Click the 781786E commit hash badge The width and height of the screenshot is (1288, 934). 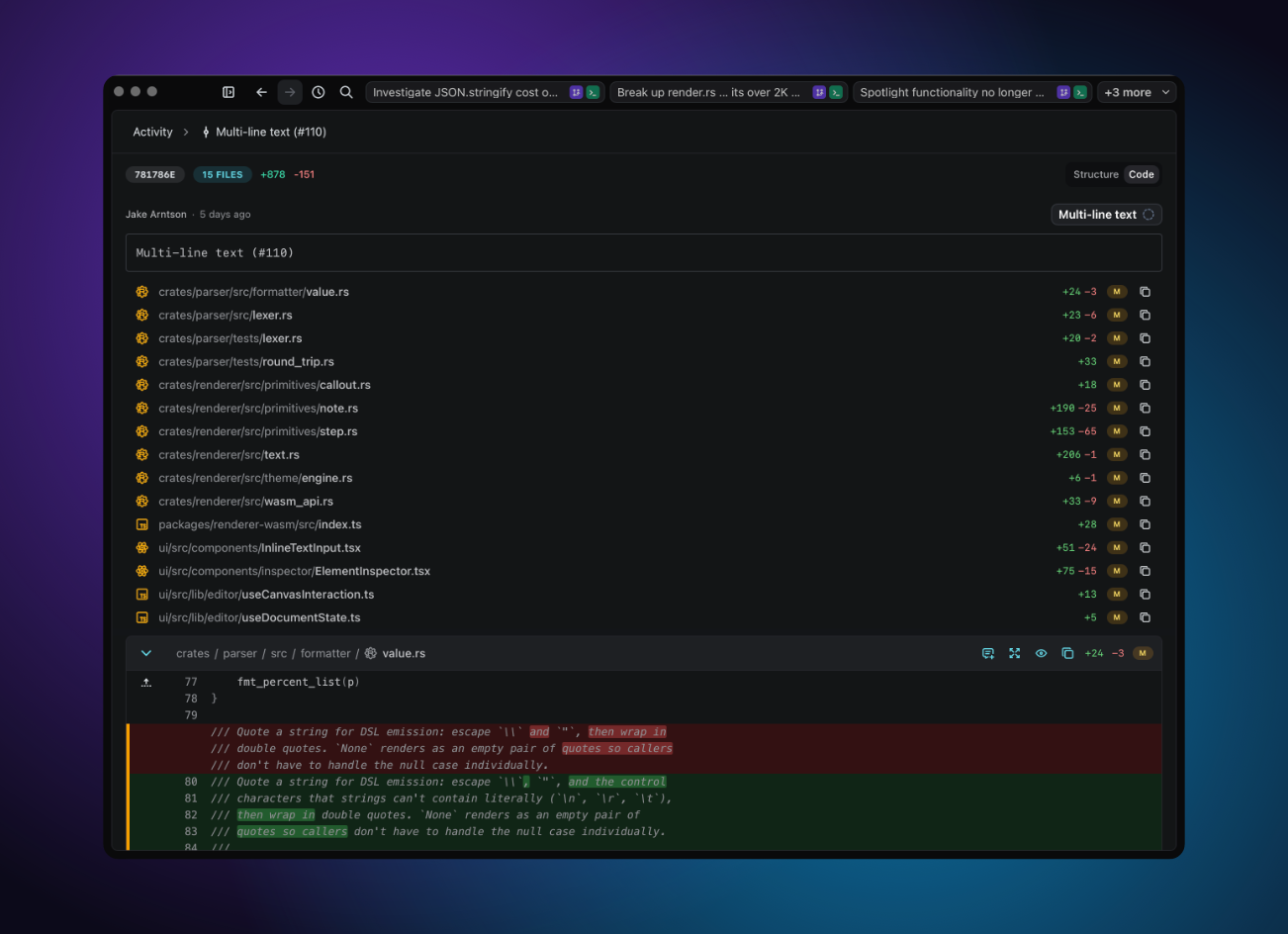pos(154,174)
